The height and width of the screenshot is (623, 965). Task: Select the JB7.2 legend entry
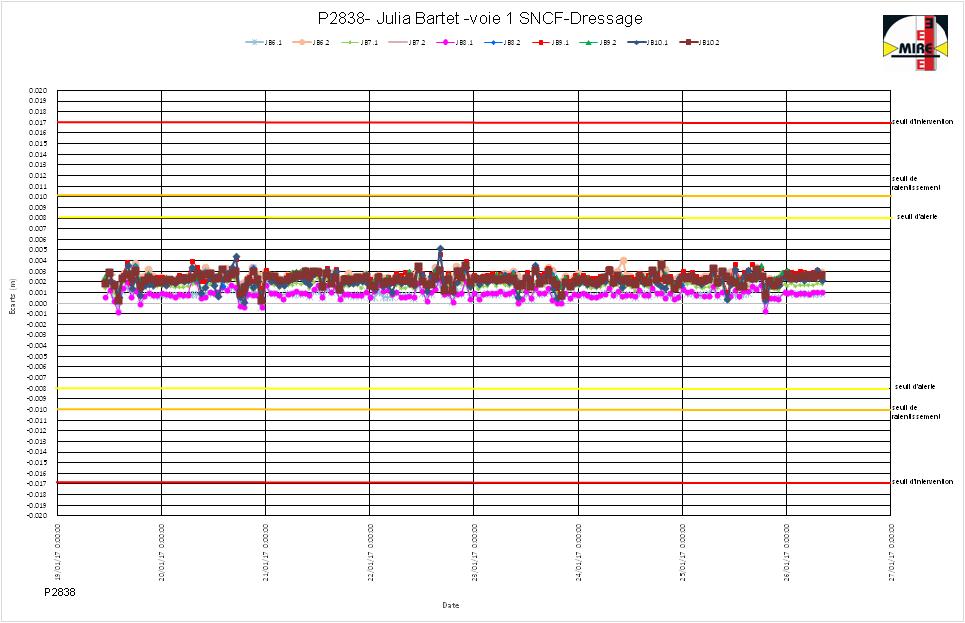tap(407, 42)
